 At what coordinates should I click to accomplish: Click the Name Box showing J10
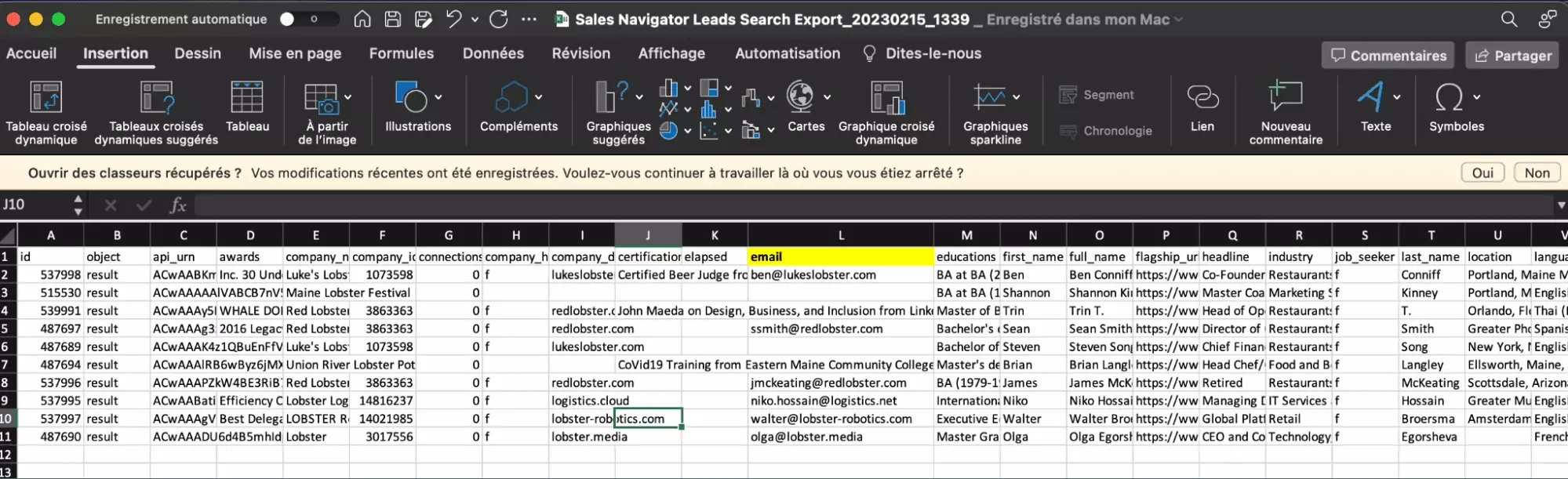point(35,205)
